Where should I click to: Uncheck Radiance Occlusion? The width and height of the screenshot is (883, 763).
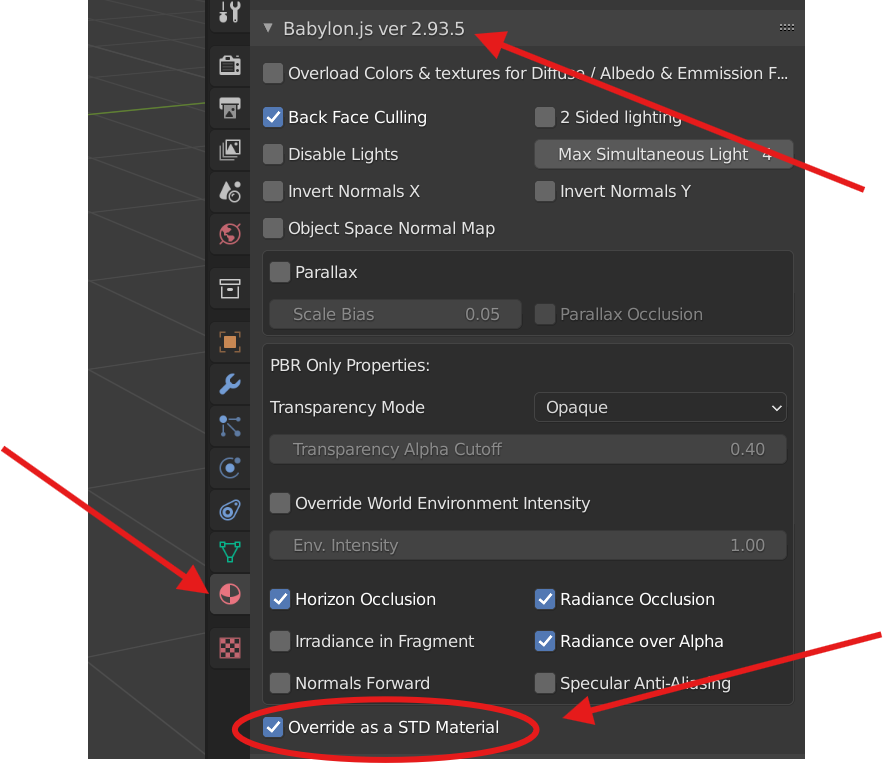[x=545, y=599]
